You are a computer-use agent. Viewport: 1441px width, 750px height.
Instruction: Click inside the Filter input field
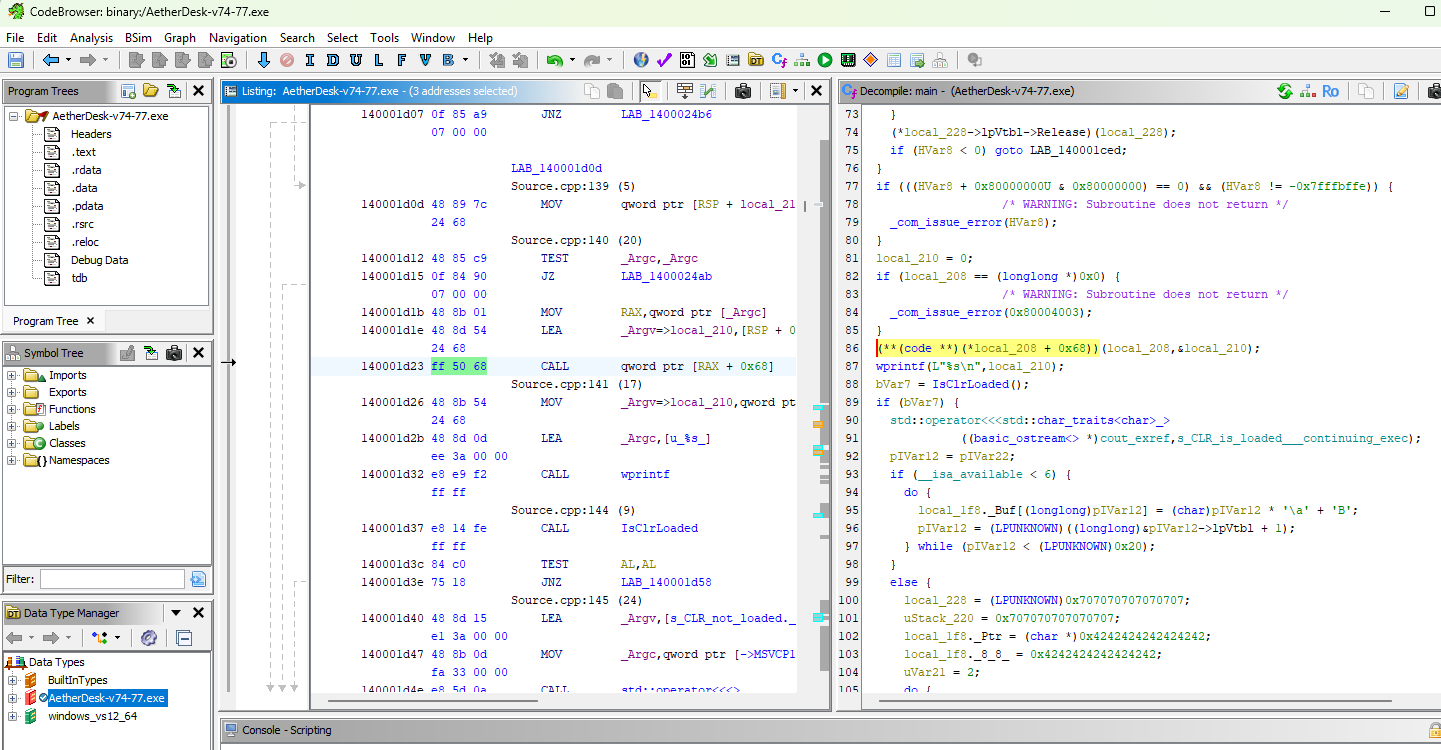click(x=110, y=578)
